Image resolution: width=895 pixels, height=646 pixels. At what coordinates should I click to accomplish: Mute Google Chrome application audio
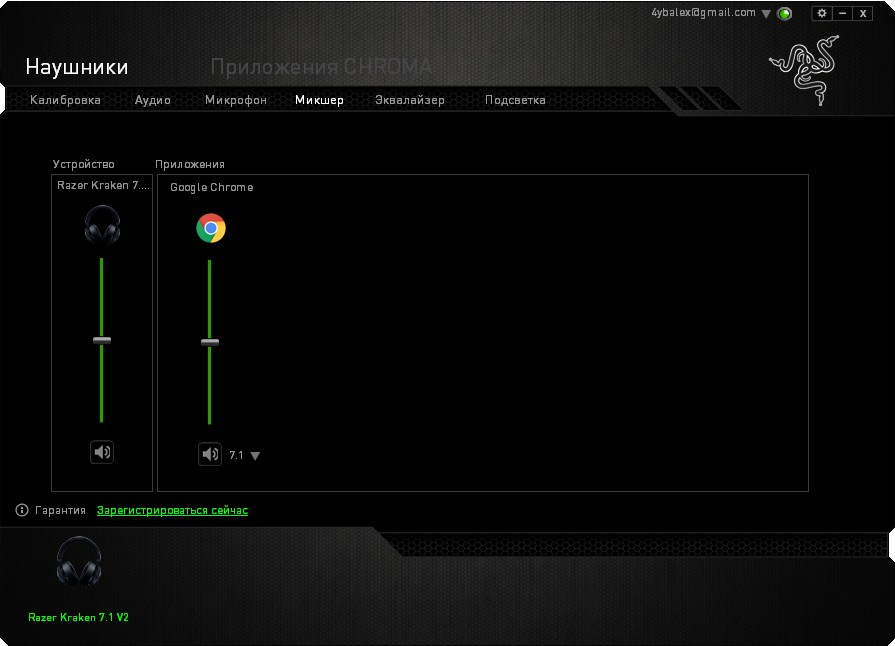tap(210, 454)
